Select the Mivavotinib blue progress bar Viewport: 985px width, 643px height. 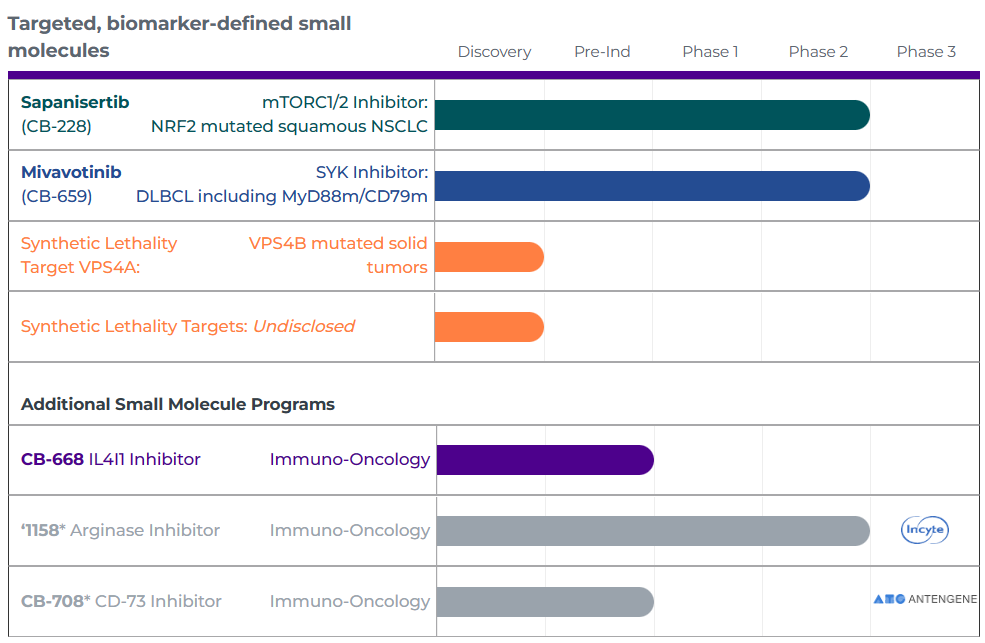click(652, 186)
